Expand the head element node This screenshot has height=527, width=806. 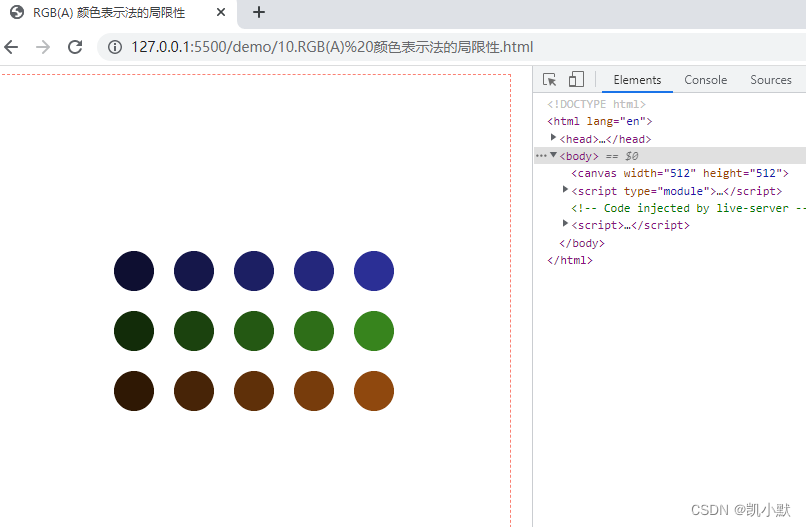click(x=553, y=138)
